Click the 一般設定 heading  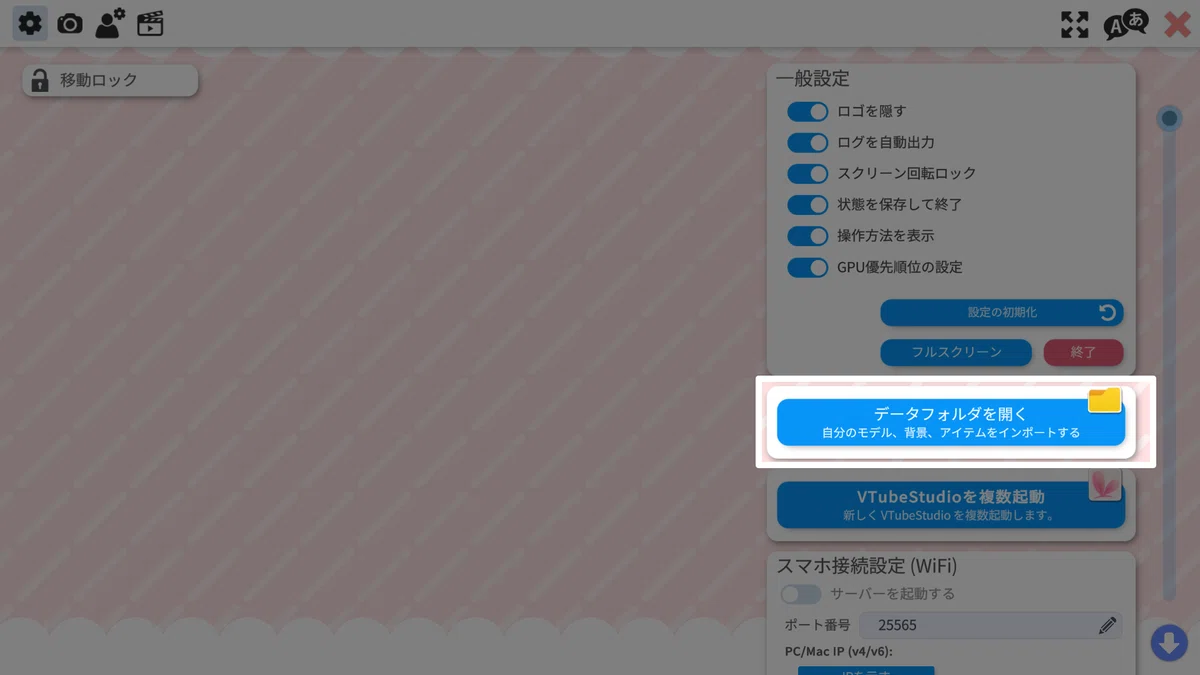tap(813, 79)
